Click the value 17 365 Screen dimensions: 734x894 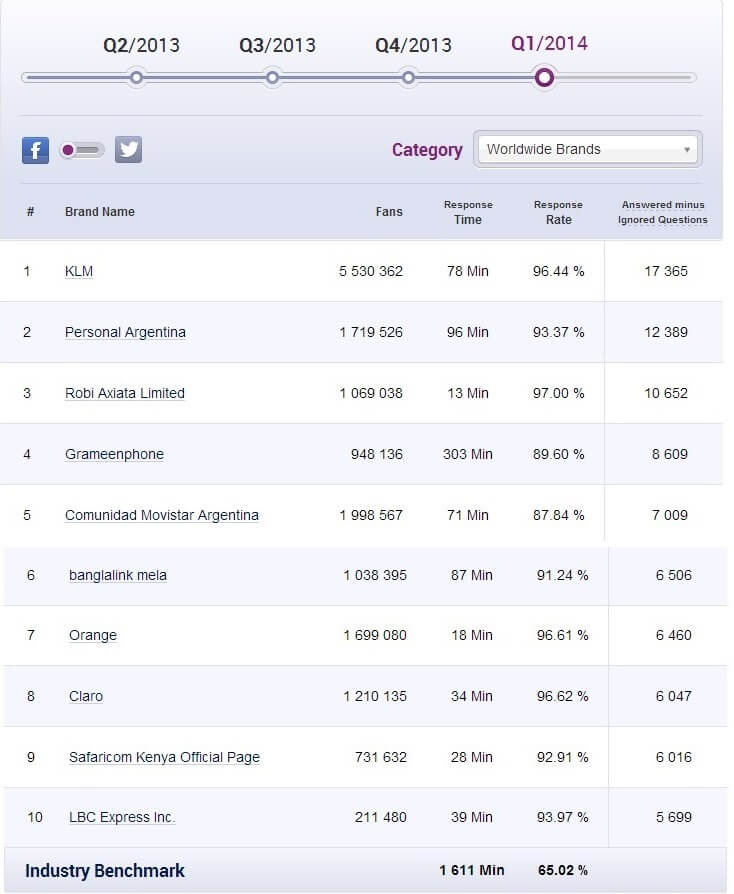[666, 271]
